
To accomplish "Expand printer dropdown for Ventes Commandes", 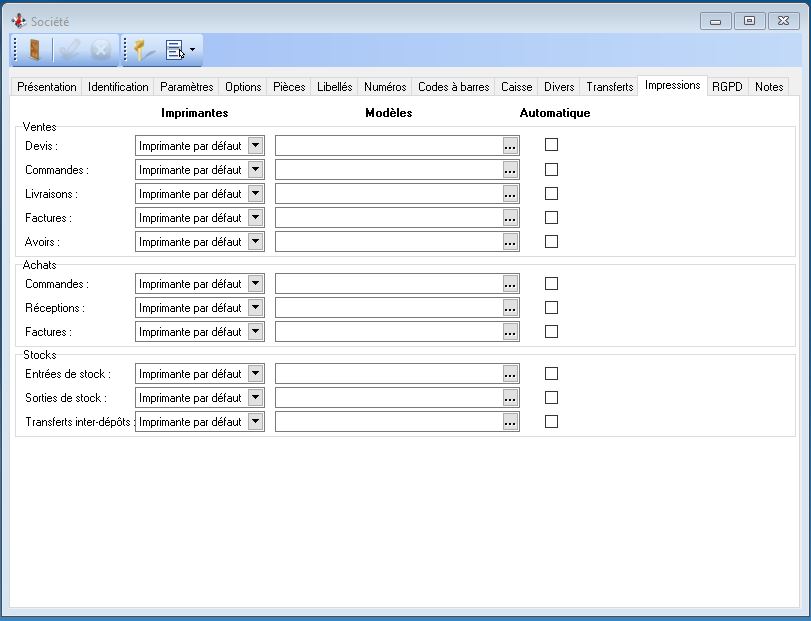I will [x=255, y=170].
